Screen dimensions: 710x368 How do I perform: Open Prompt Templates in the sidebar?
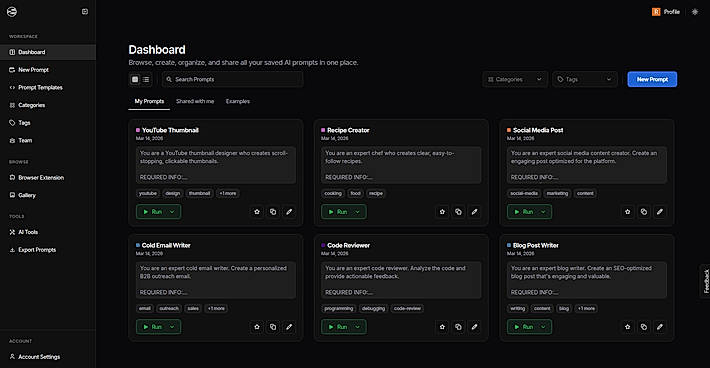click(x=48, y=87)
